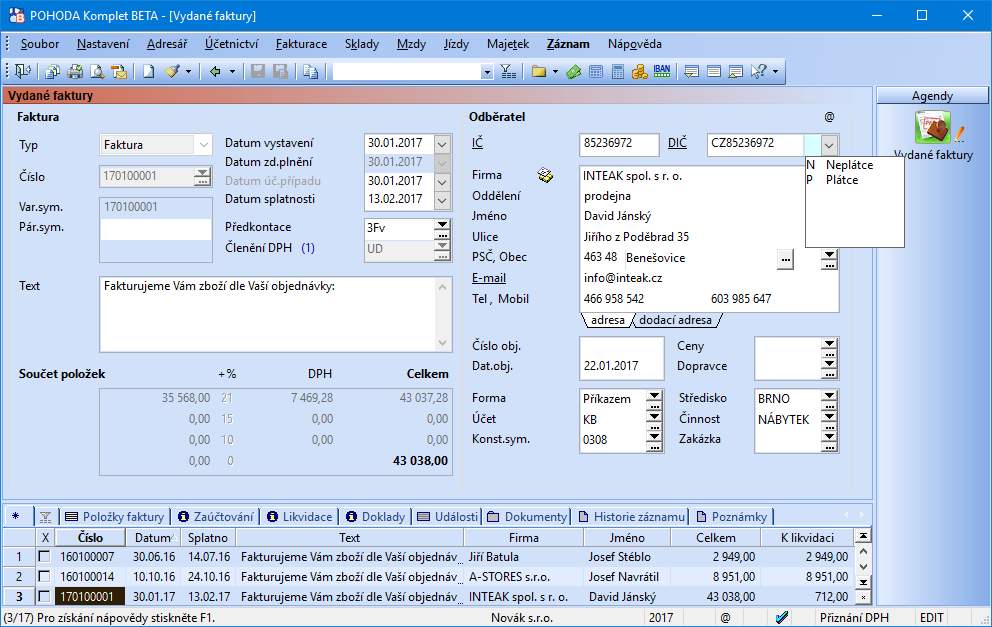
Task: Click the copy record toolbar icon
Action: [x=310, y=71]
